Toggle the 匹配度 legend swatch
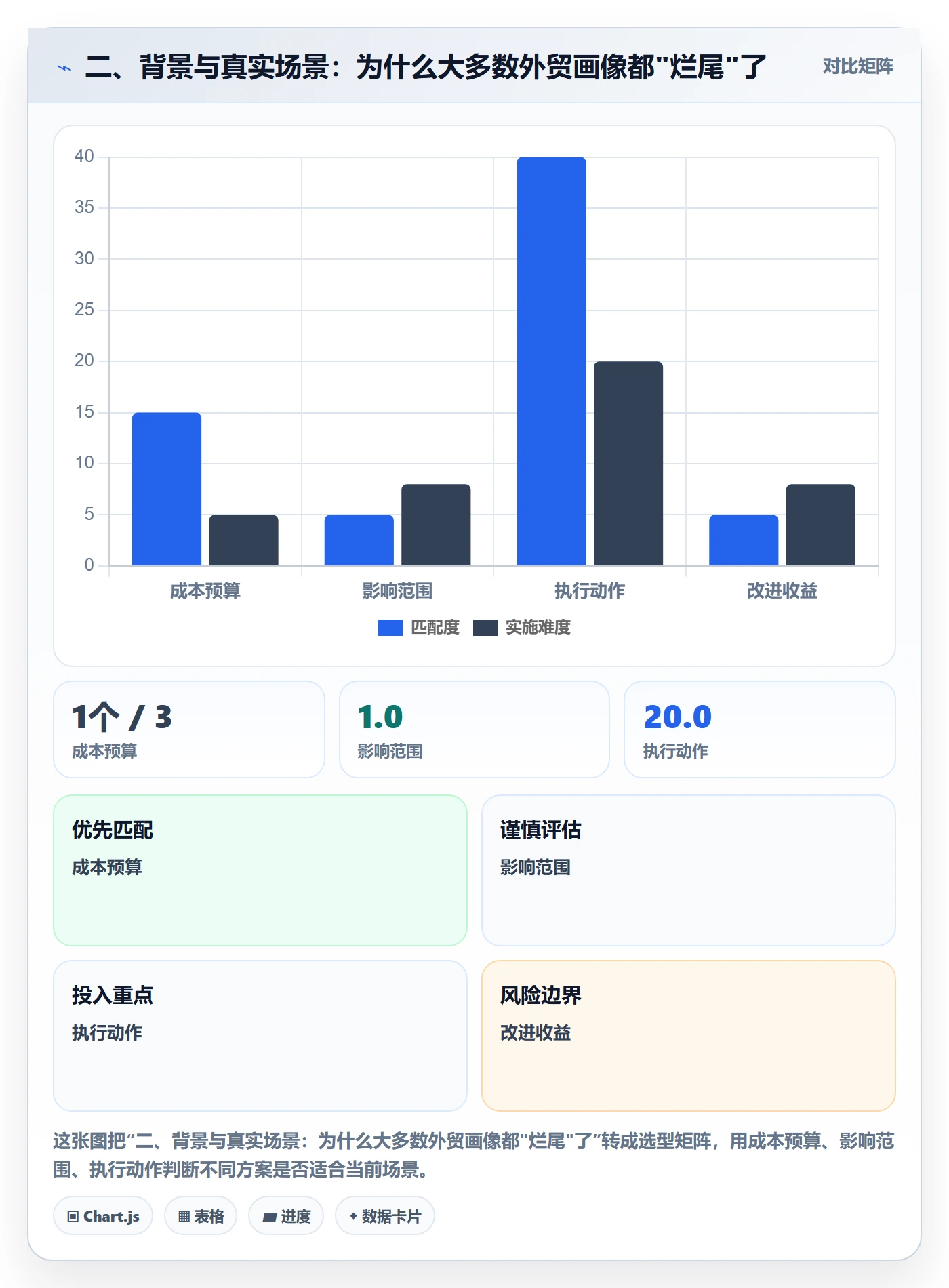Viewport: 949px width, 1288px height. tap(390, 628)
